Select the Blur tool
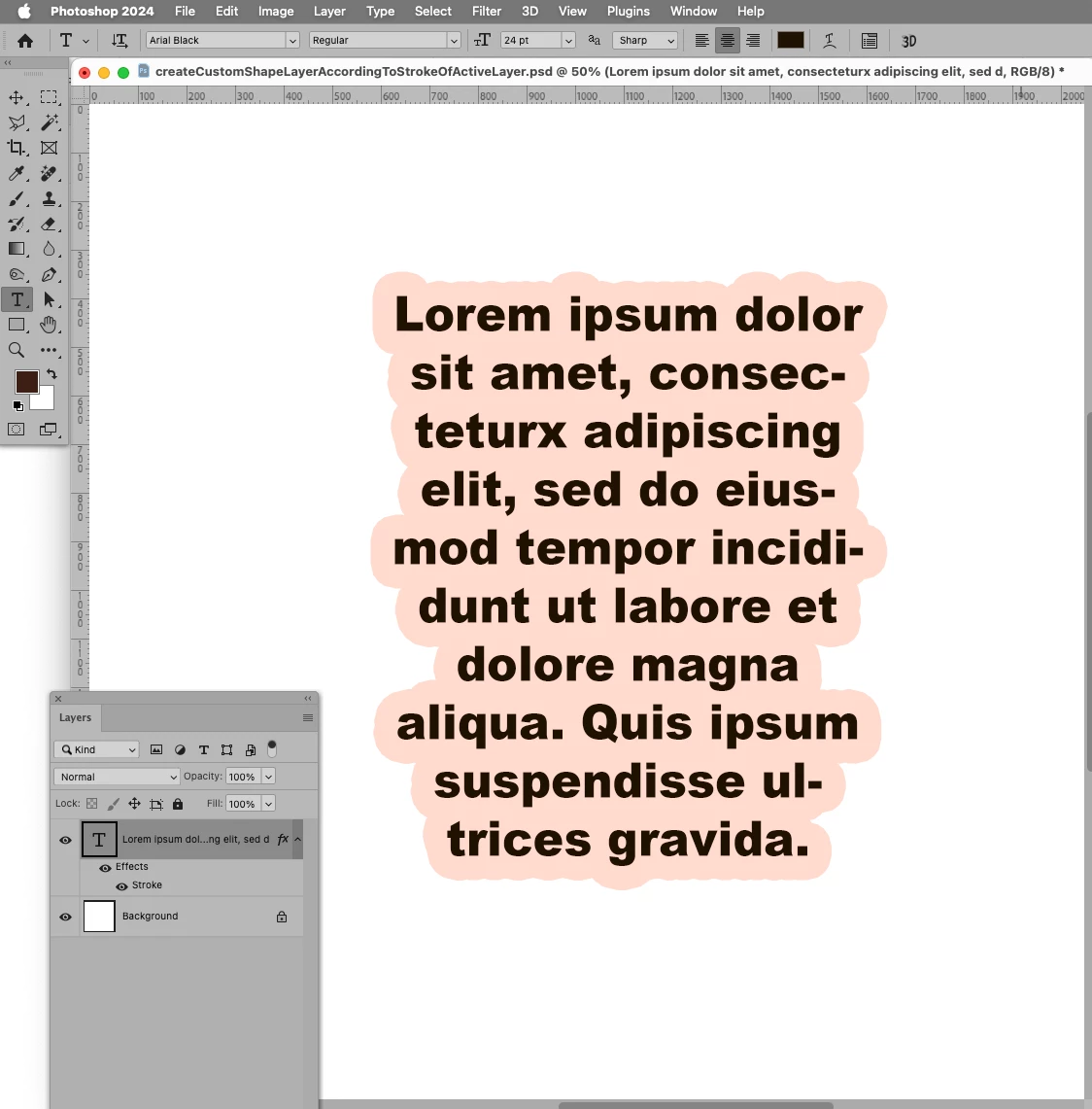1092x1109 pixels. pos(49,249)
